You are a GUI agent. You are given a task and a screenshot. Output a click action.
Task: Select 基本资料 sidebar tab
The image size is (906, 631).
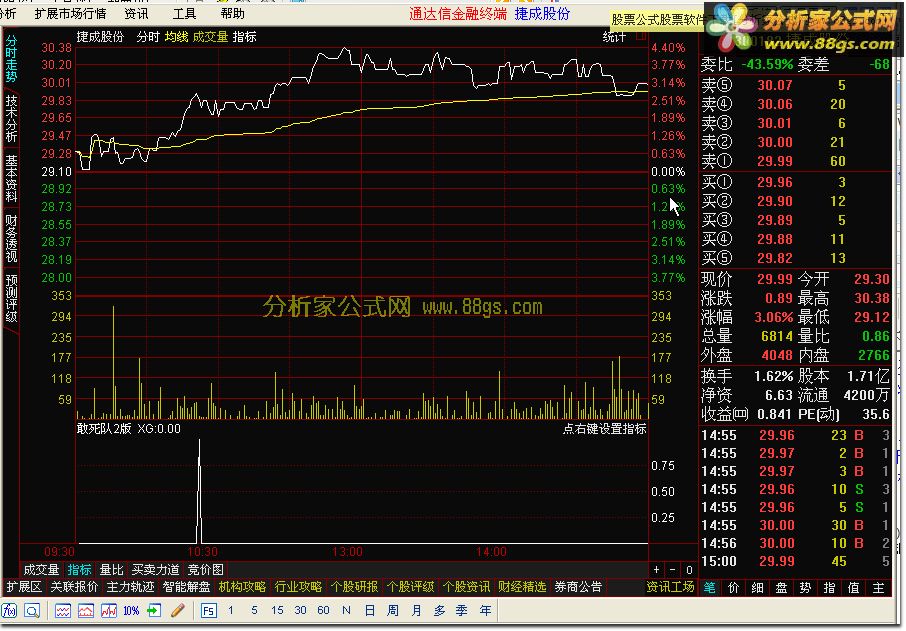click(11, 178)
